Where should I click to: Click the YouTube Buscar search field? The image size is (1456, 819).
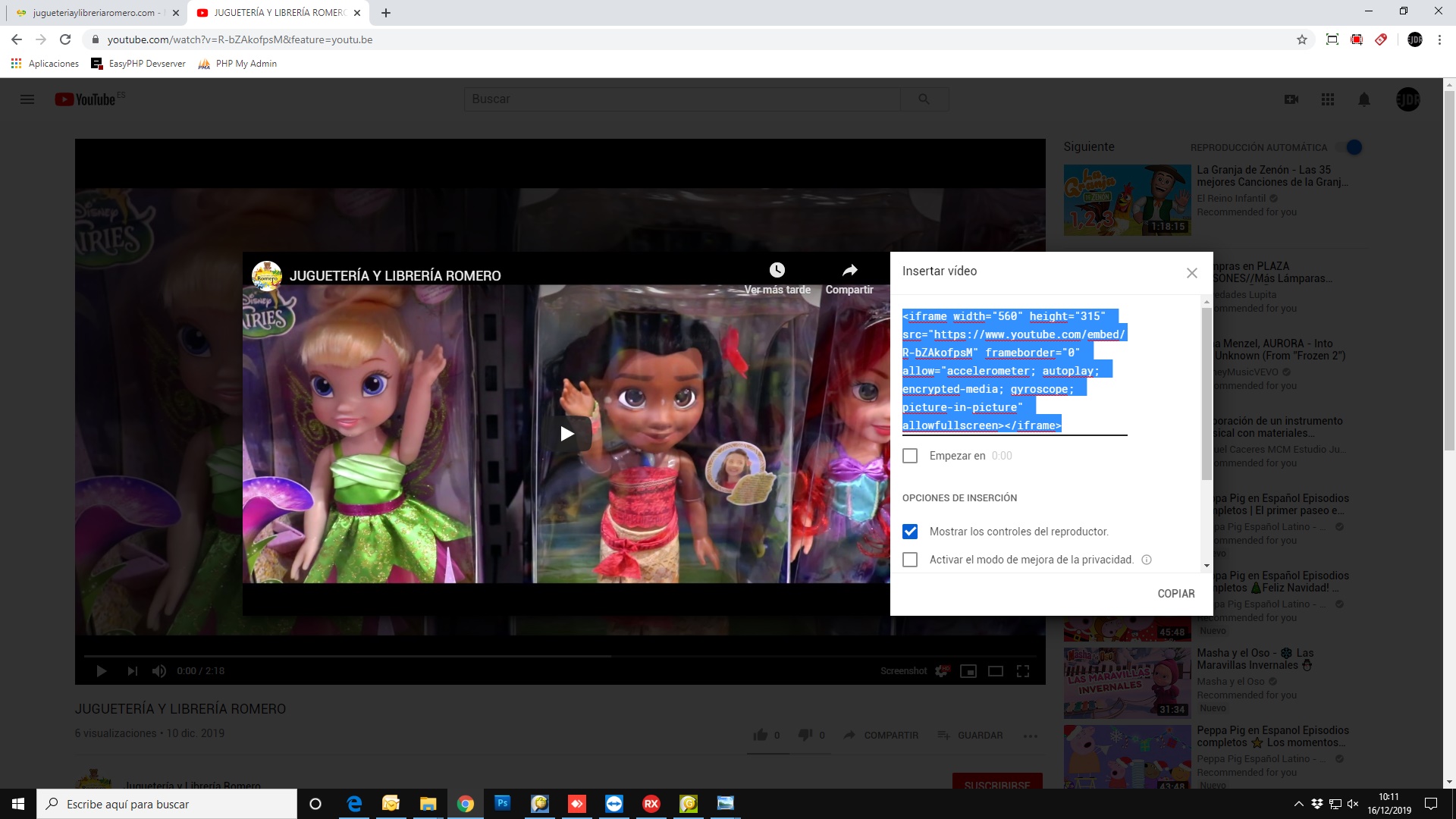[x=682, y=99]
